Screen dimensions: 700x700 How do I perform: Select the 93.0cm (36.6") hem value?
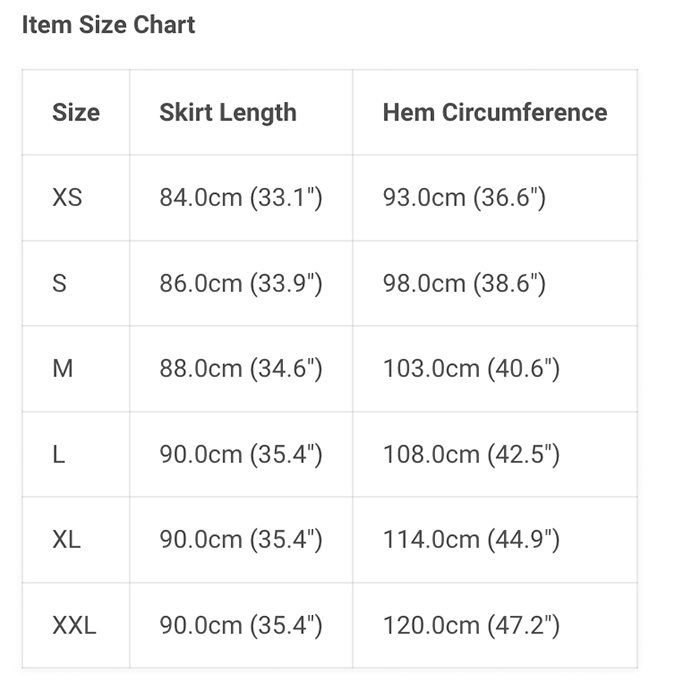point(464,197)
